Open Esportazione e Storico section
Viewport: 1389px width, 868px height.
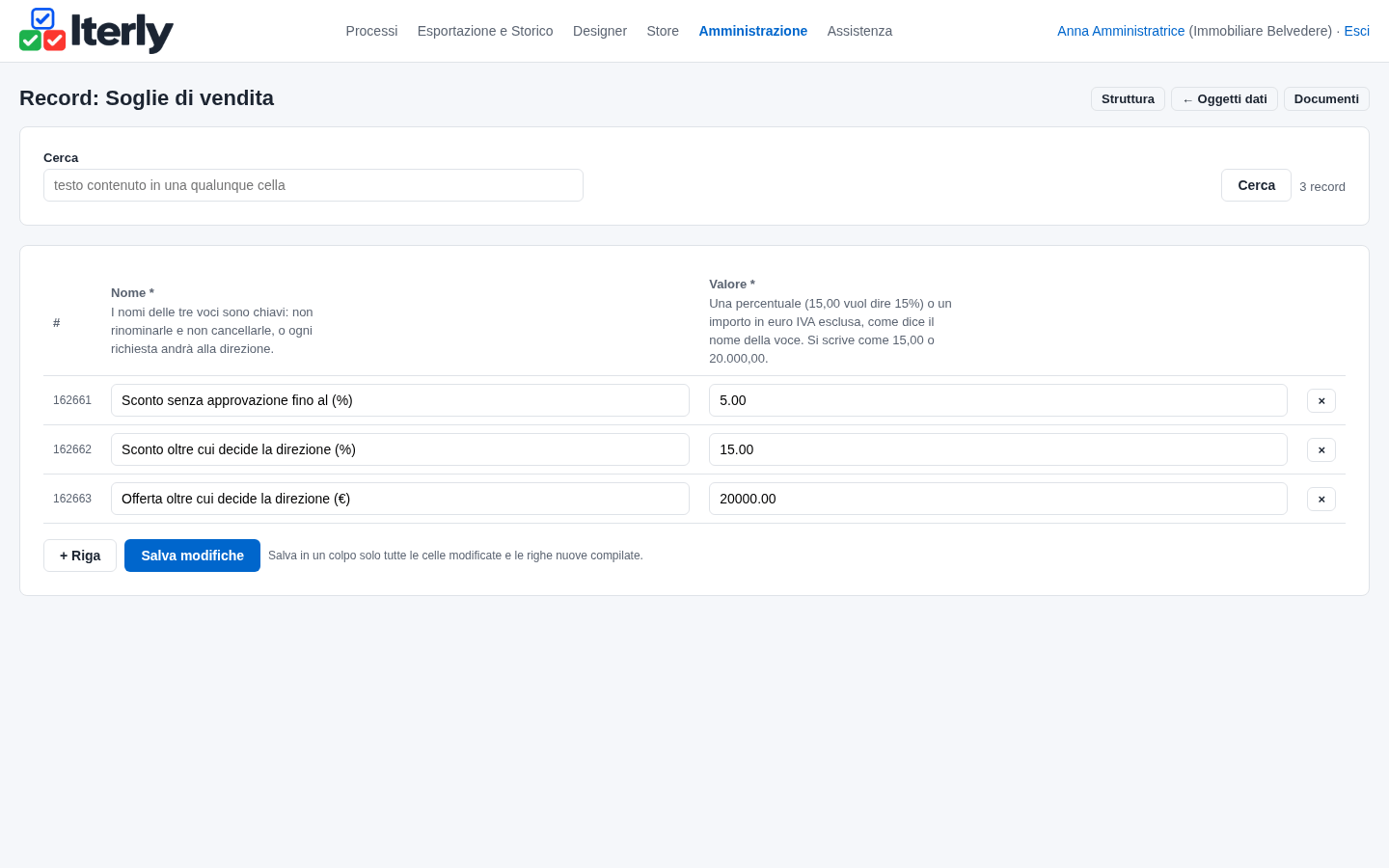point(485,31)
